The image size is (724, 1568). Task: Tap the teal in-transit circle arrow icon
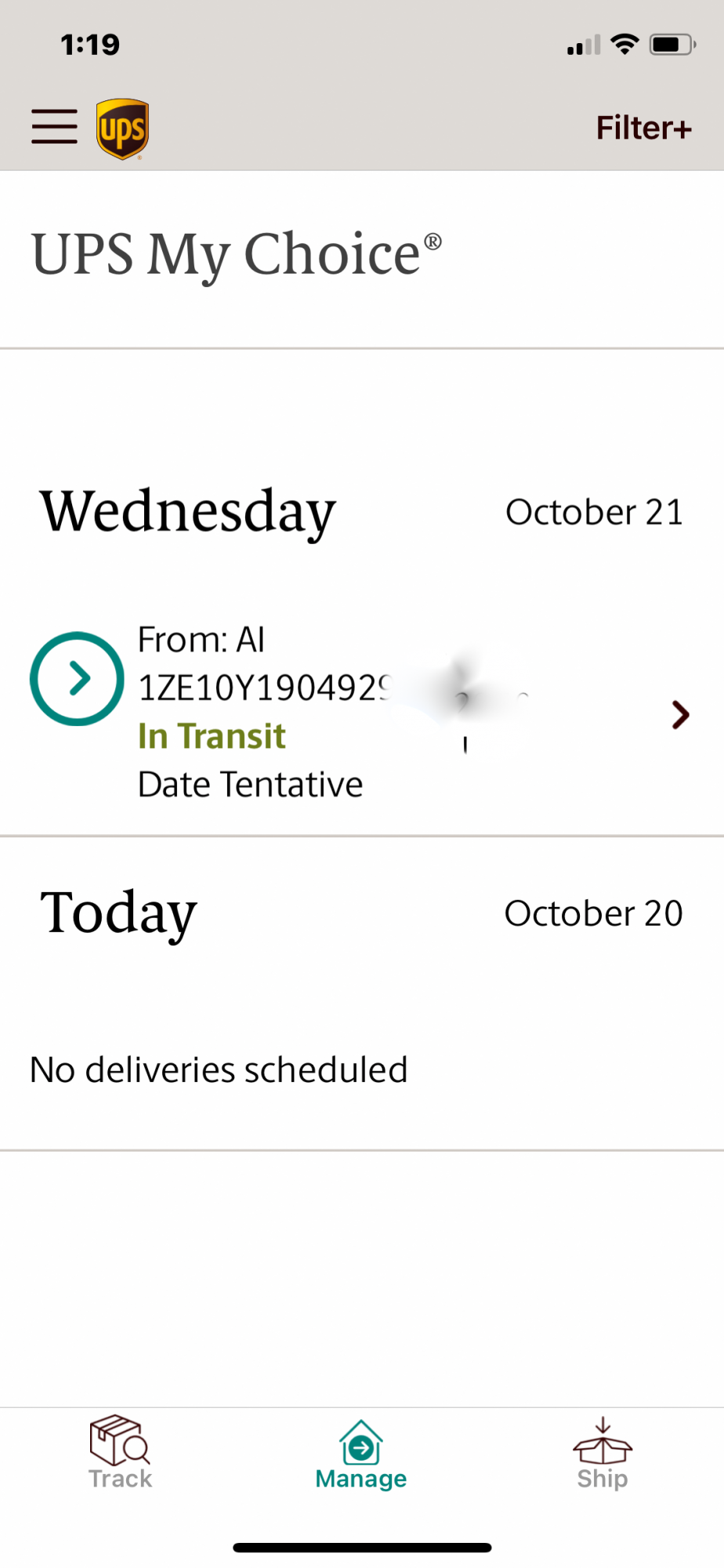77,678
